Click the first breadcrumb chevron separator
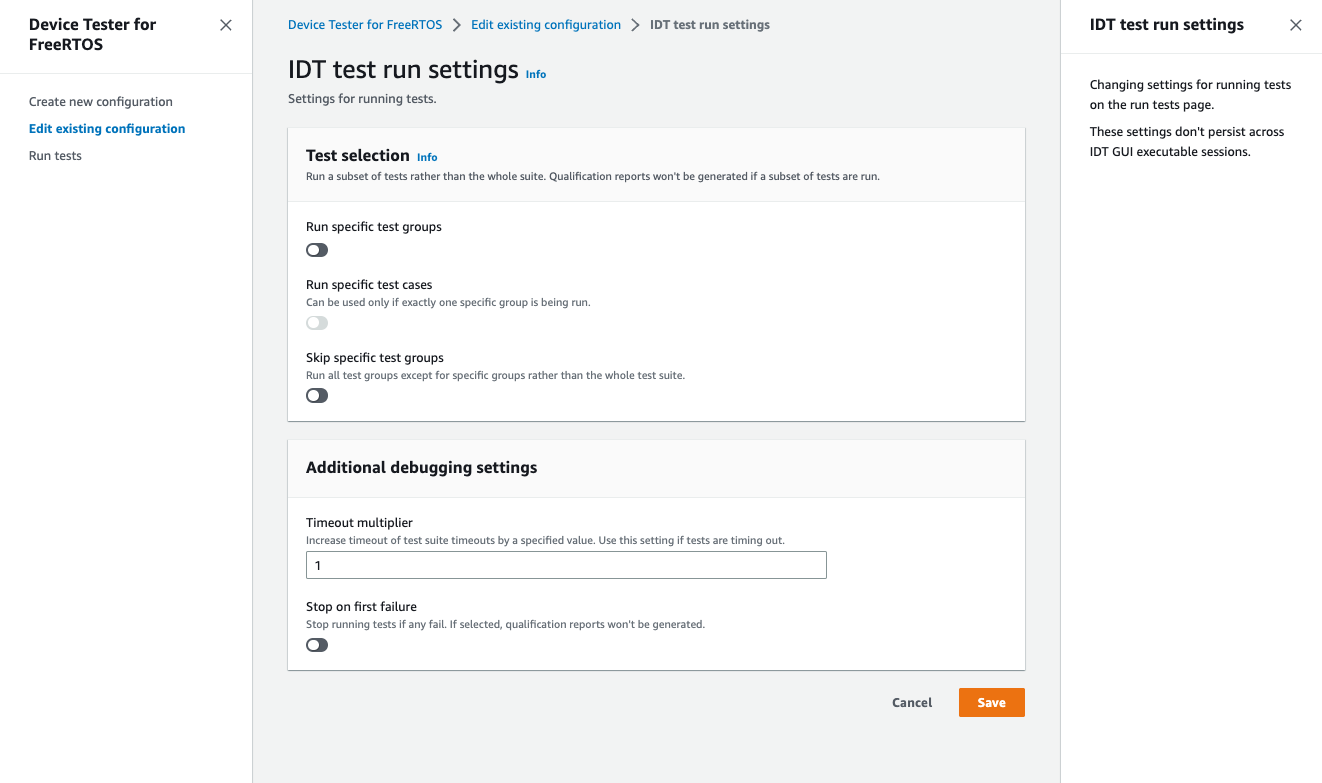Screen dimensions: 1322x783 click(456, 24)
